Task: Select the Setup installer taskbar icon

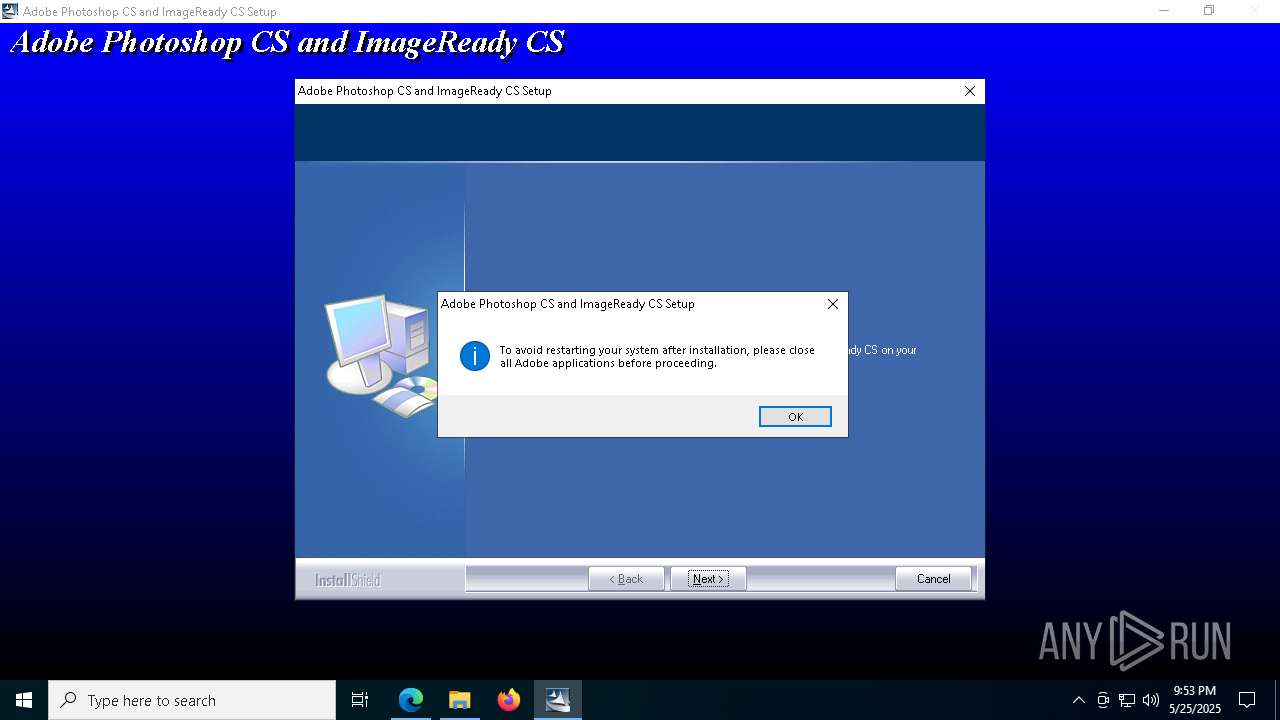Action: pyautogui.click(x=558, y=700)
